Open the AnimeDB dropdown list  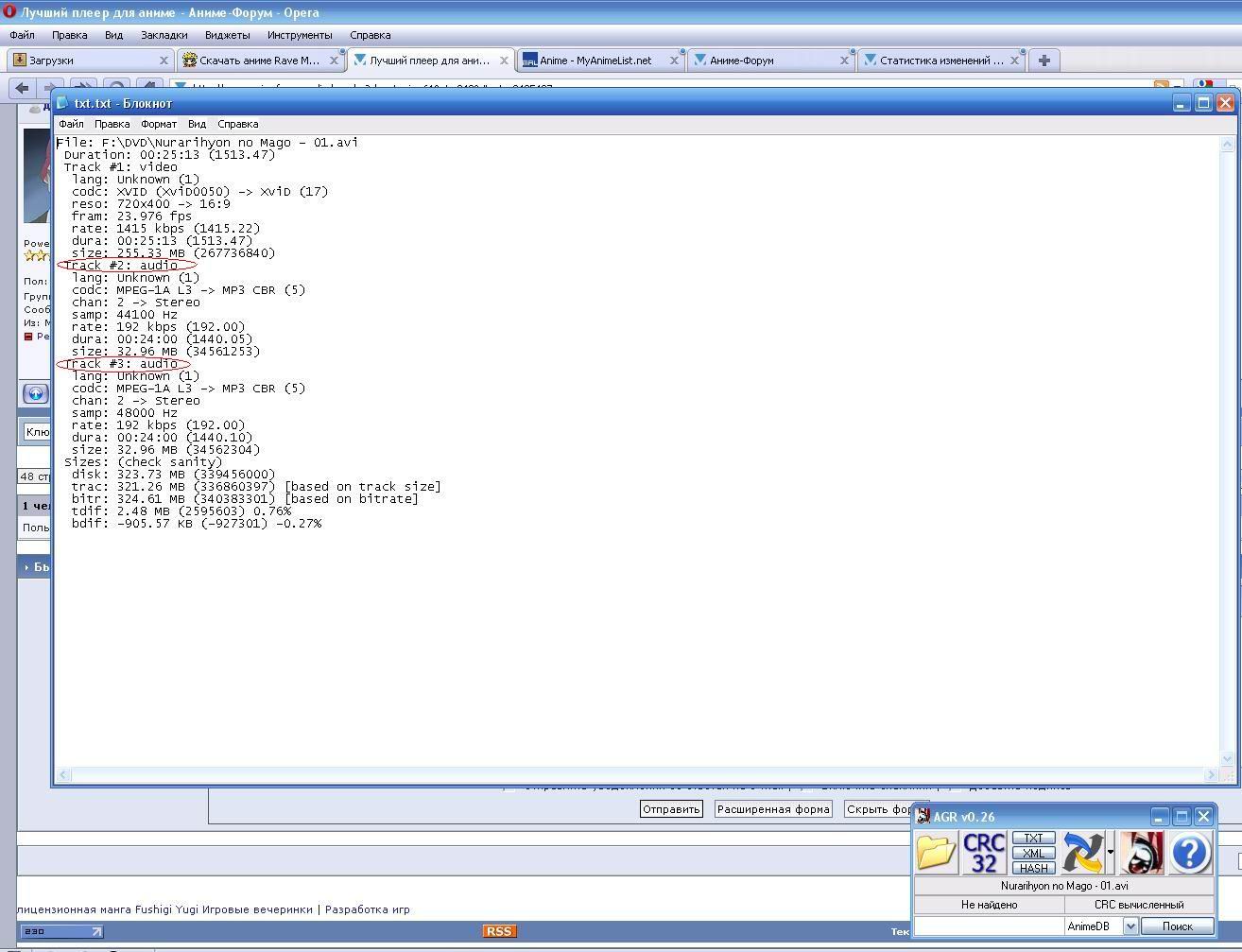pos(1130,926)
